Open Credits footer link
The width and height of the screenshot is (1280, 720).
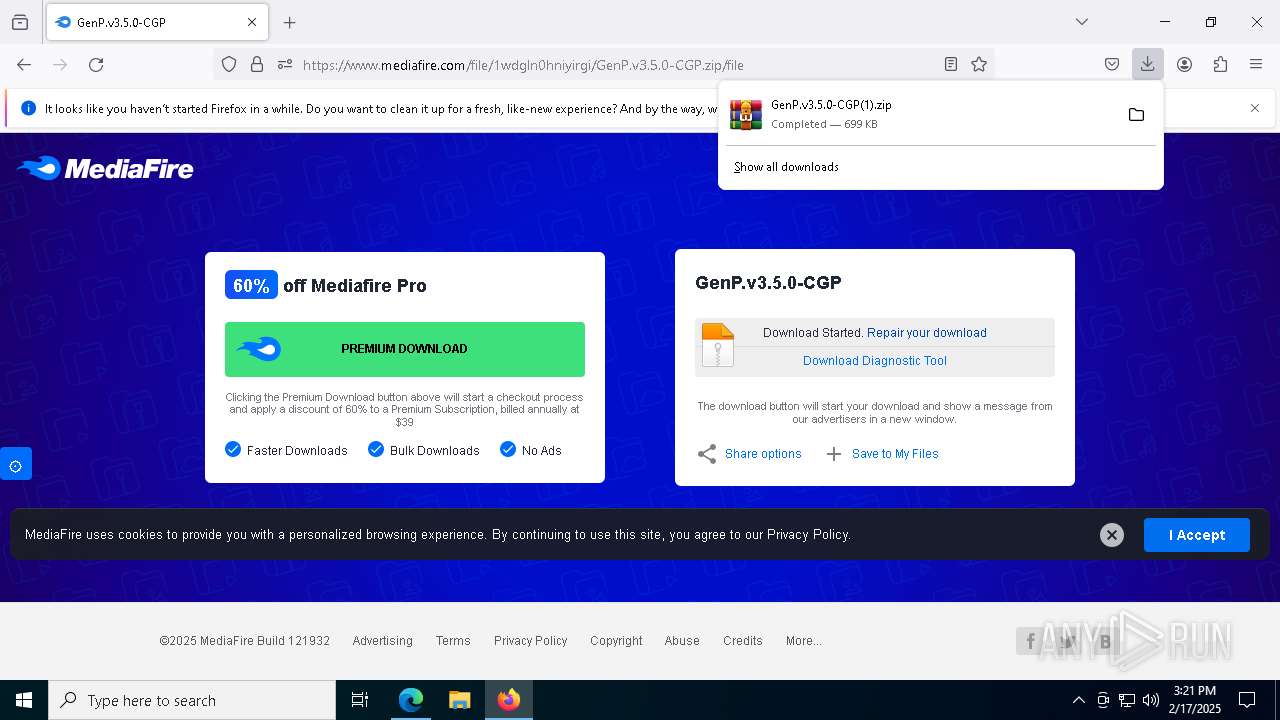point(743,641)
